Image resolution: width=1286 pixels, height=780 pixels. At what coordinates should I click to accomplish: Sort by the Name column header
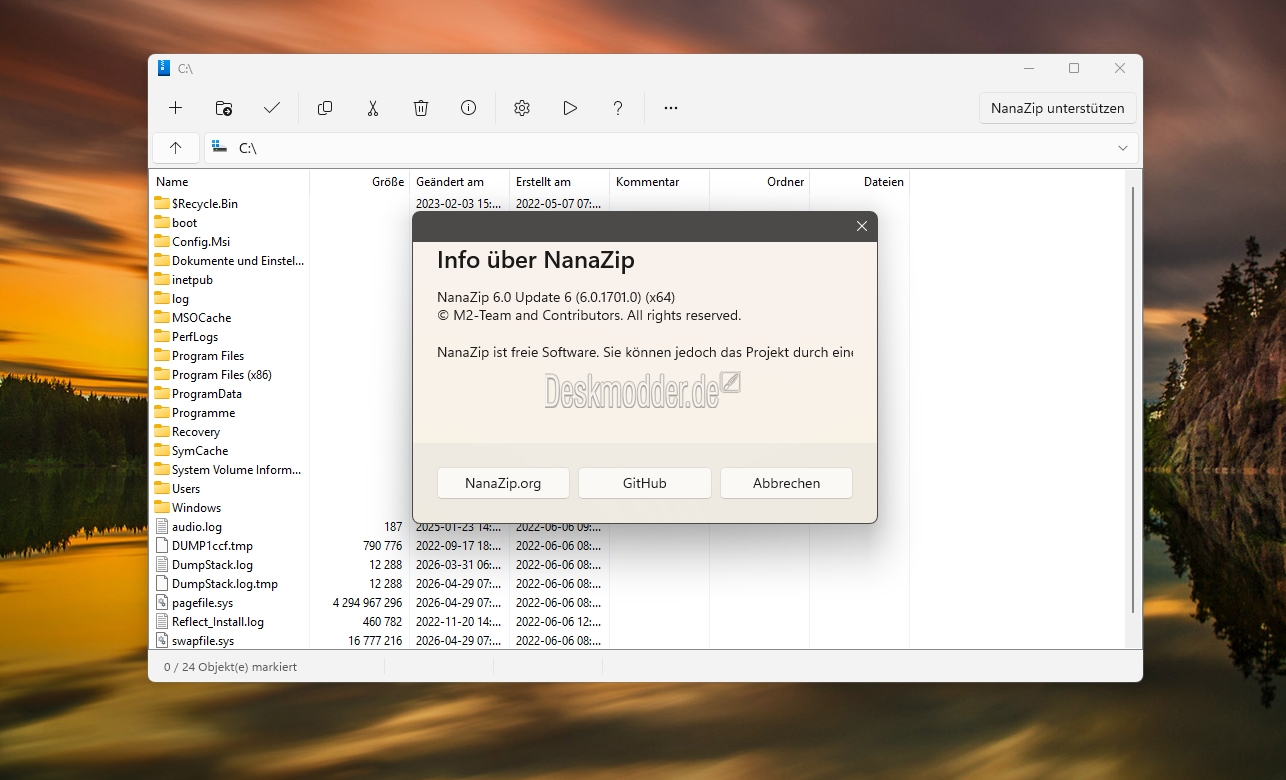tap(230, 182)
